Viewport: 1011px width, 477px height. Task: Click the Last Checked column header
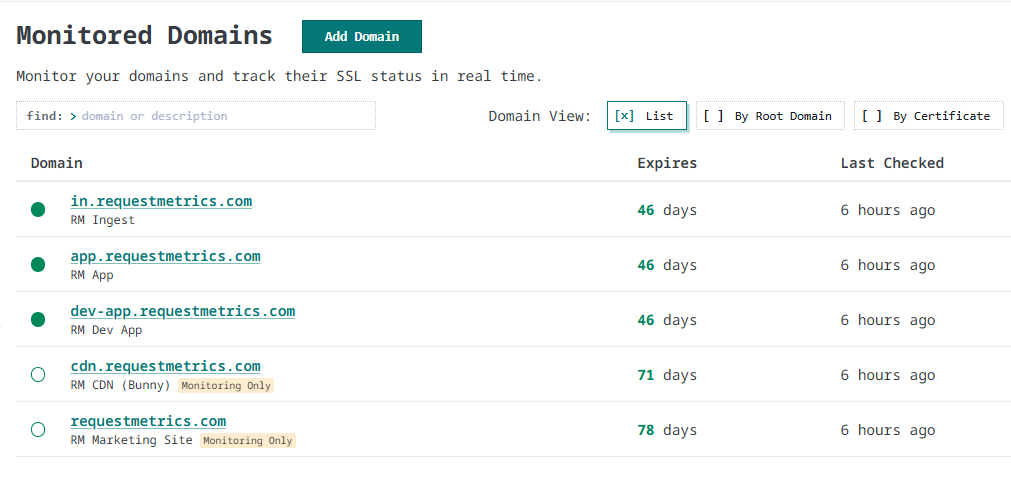click(892, 163)
